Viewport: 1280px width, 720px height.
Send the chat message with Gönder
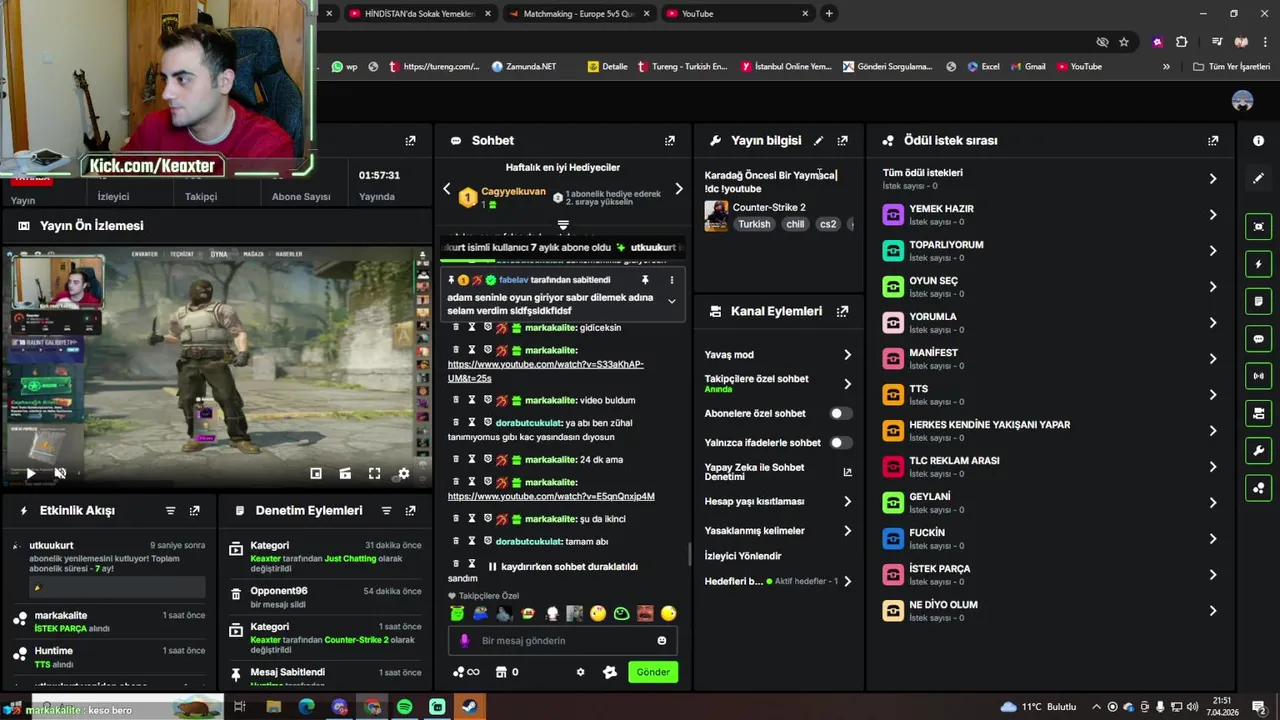653,672
